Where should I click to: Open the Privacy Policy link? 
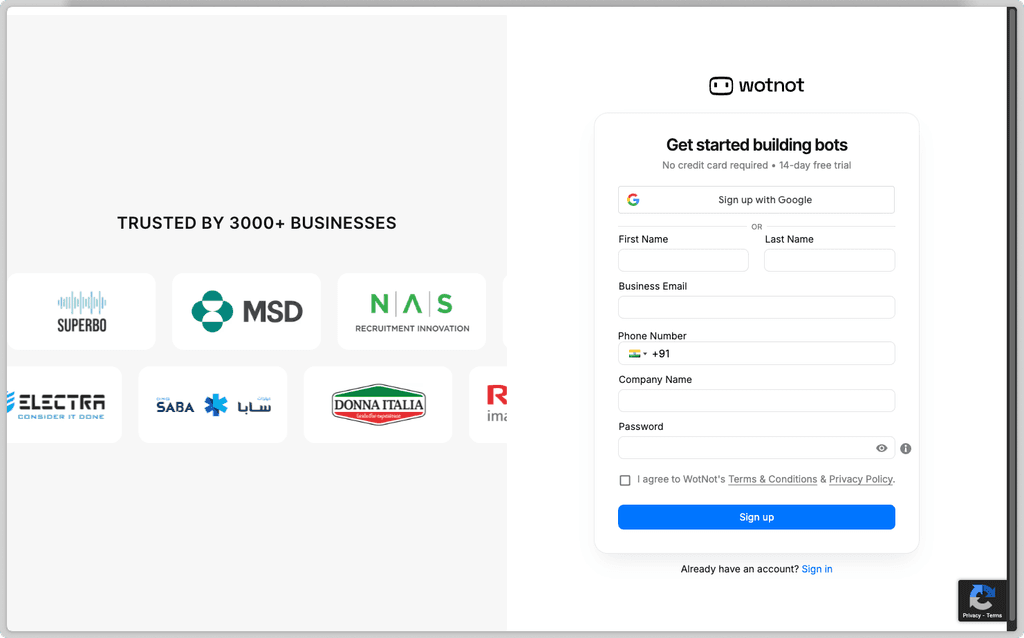(860, 479)
